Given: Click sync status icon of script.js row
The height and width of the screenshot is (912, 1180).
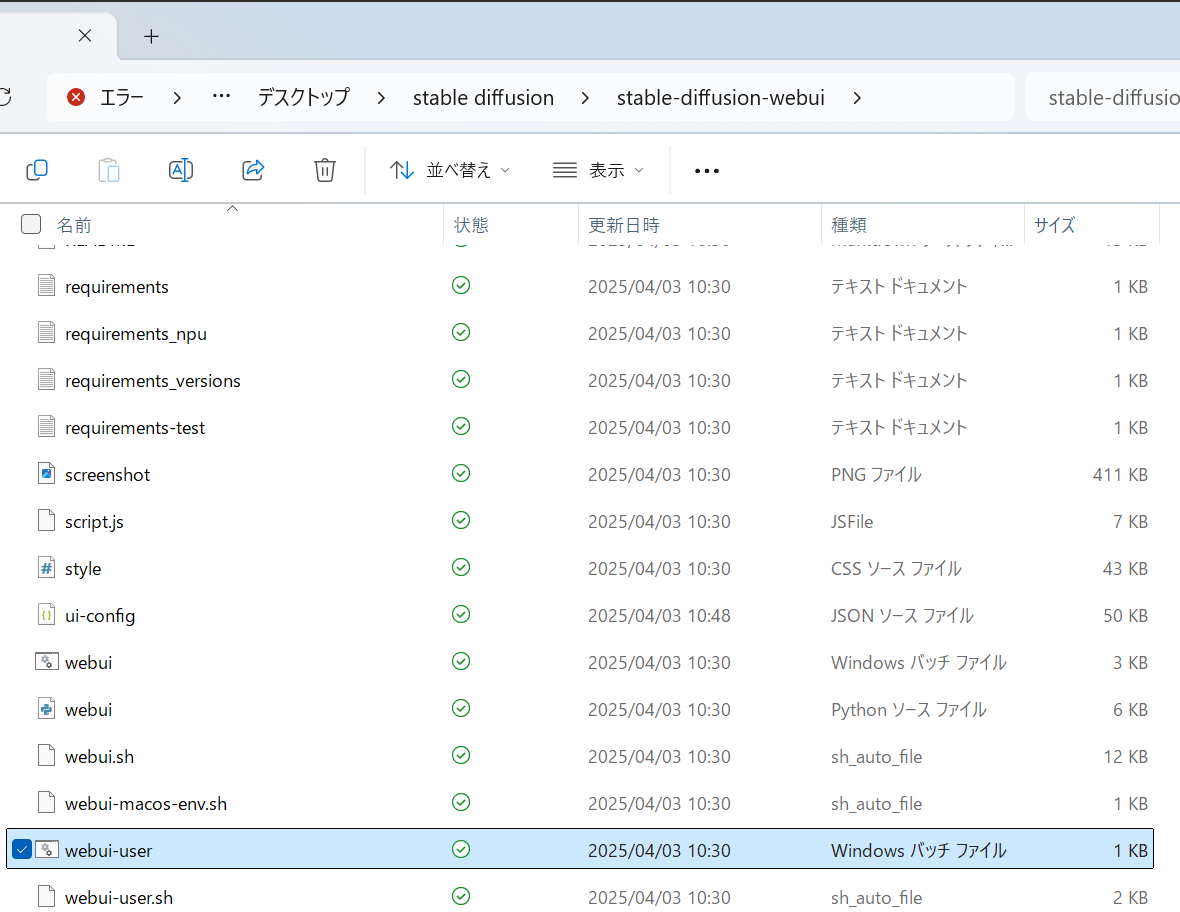Looking at the screenshot, I should click(x=461, y=520).
